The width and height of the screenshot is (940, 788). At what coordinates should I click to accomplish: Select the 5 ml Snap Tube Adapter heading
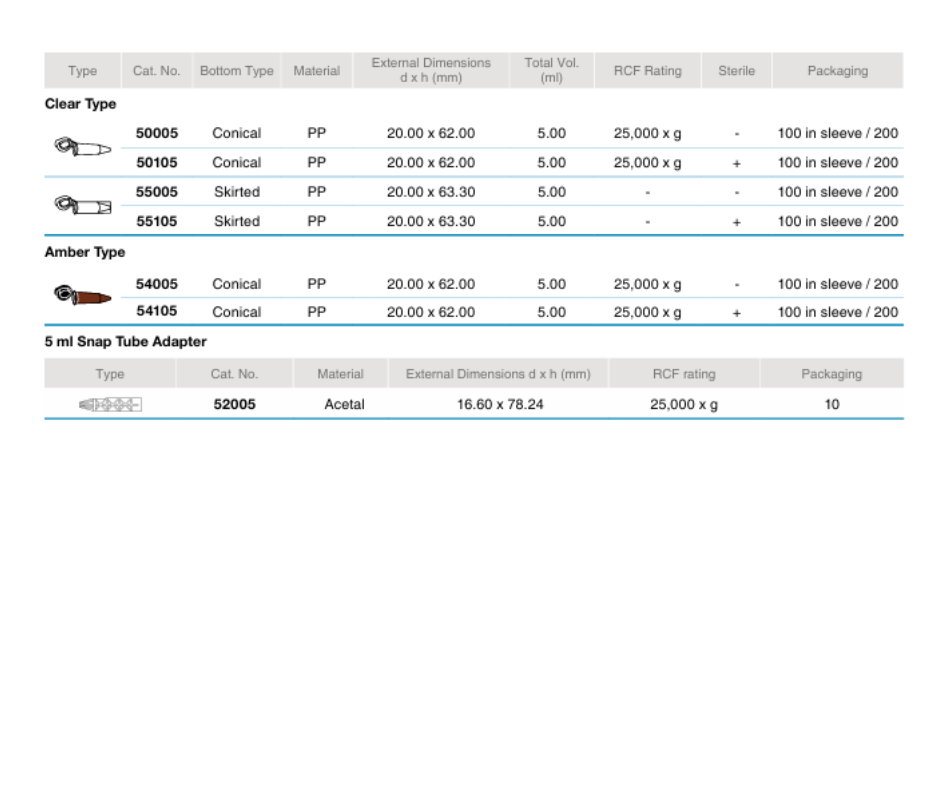point(126,342)
